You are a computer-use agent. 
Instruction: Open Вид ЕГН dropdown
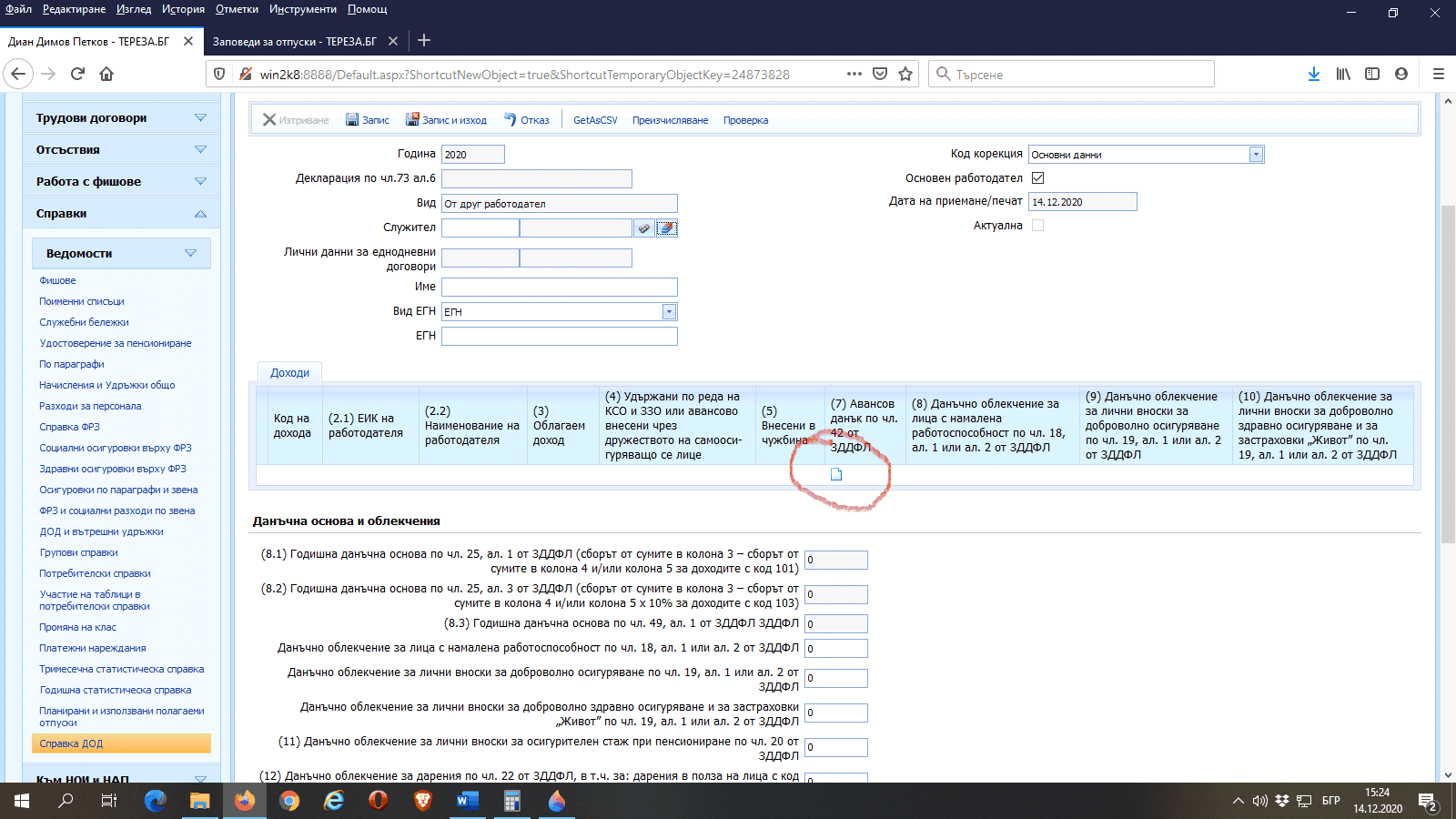coord(669,311)
